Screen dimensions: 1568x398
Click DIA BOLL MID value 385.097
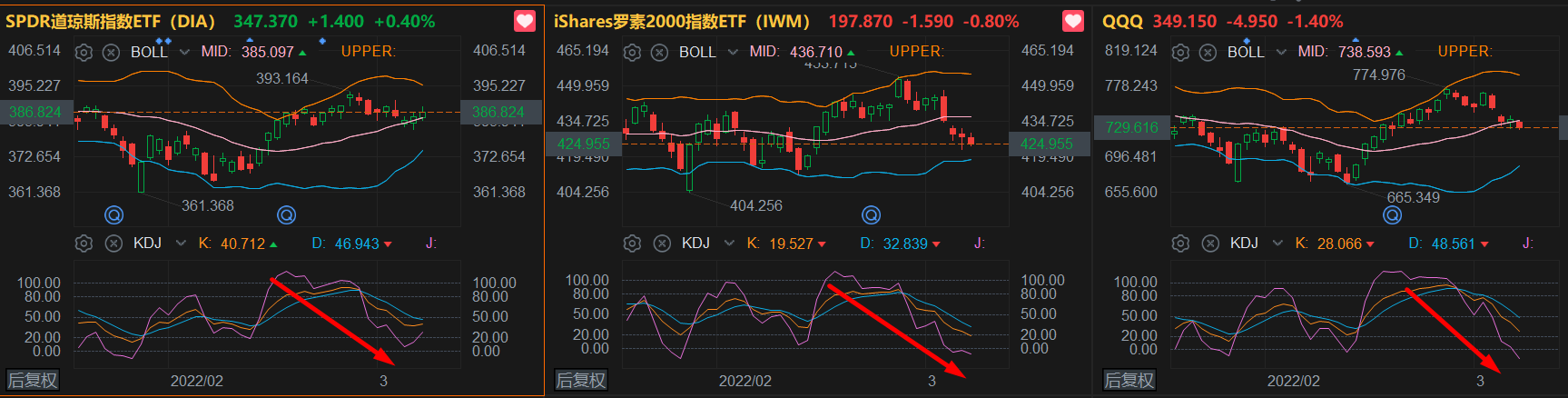pos(268,52)
